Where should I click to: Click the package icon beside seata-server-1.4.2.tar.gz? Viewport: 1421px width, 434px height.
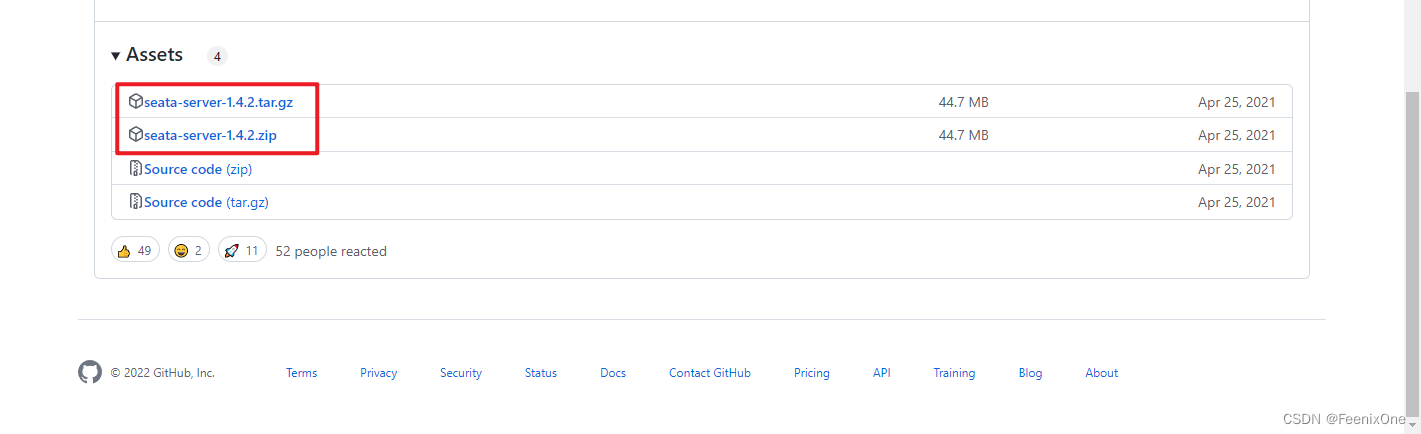click(136, 101)
